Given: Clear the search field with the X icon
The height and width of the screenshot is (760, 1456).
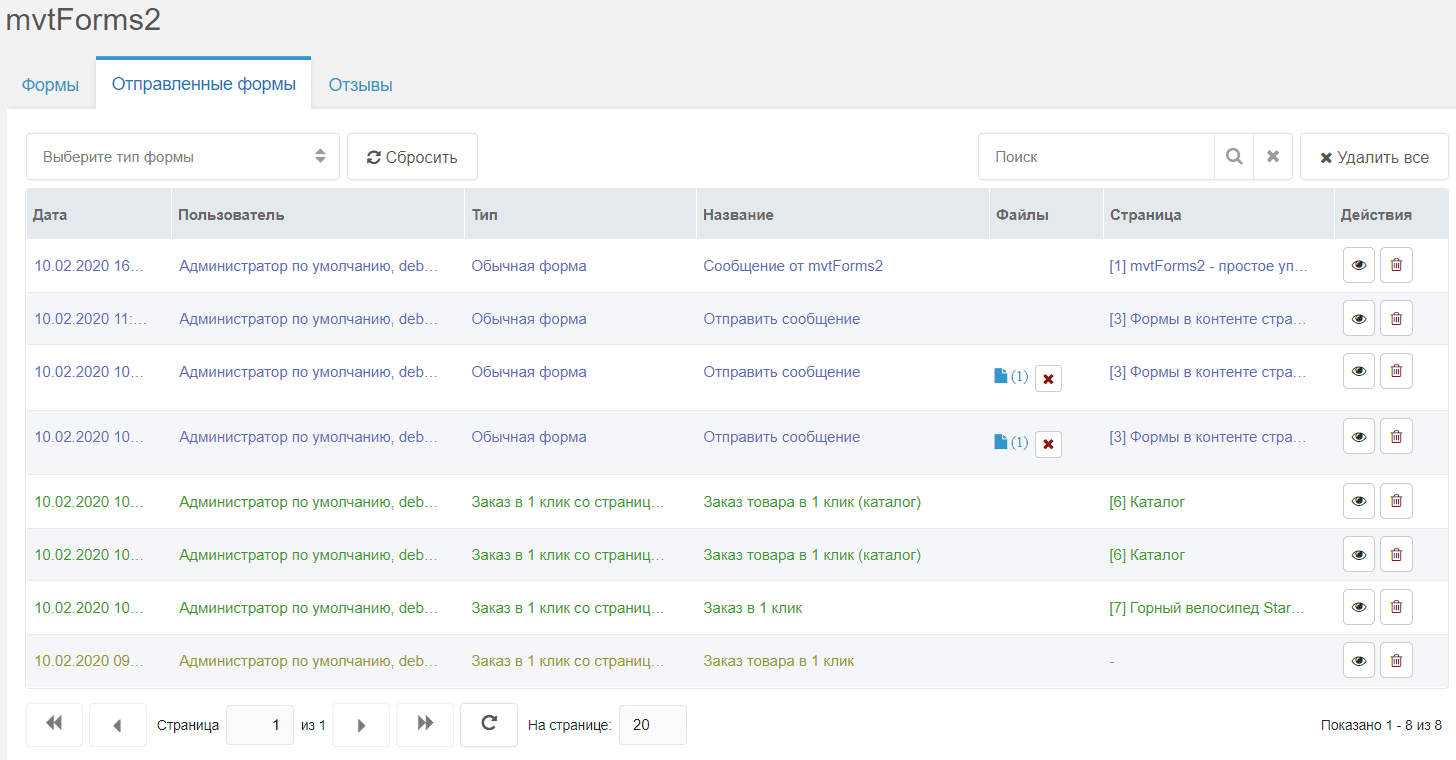Looking at the screenshot, I should point(1273,157).
